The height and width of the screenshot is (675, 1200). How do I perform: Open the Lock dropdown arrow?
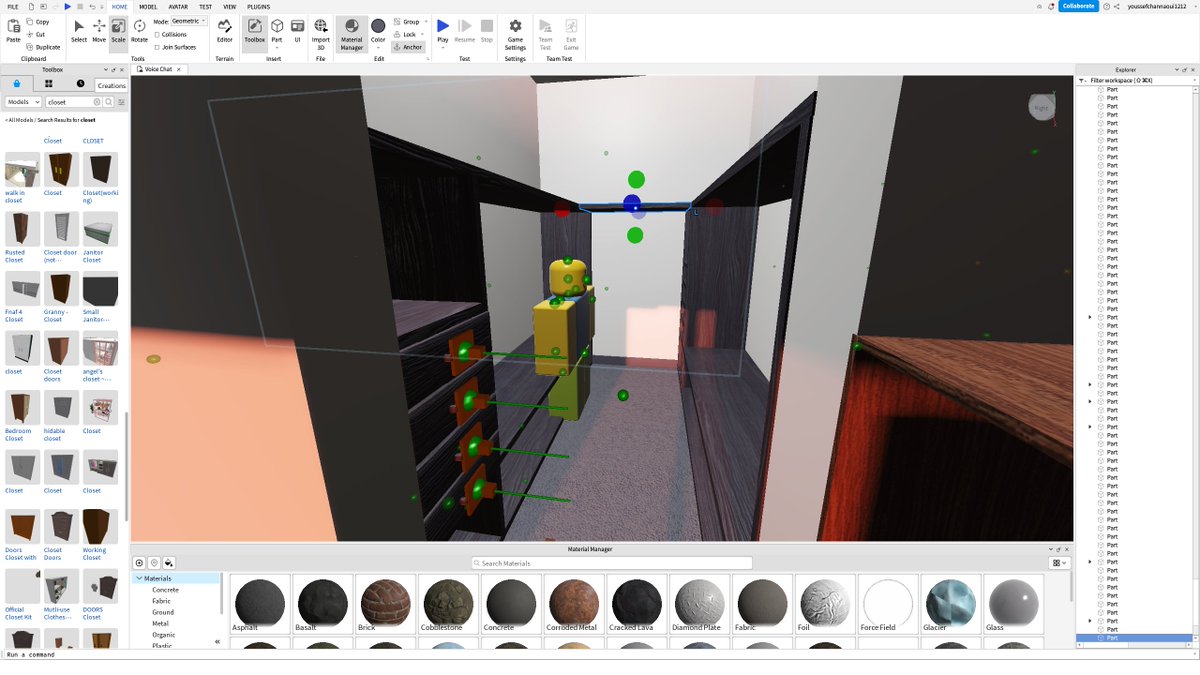click(x=423, y=34)
